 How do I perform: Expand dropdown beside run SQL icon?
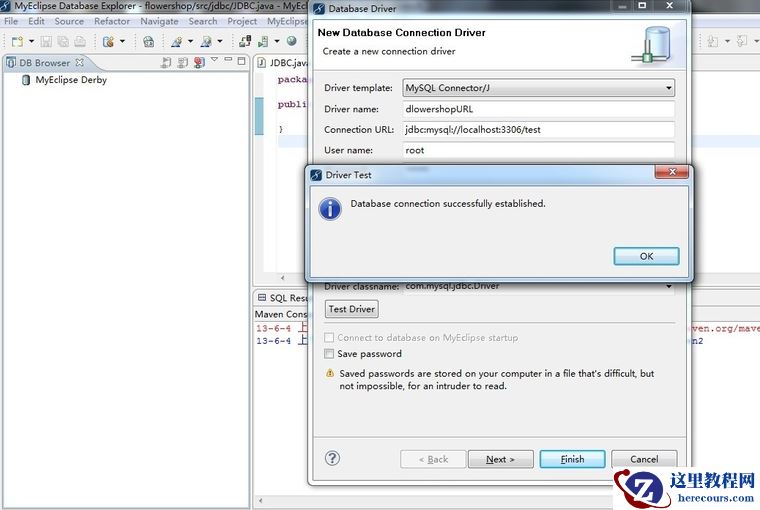pos(277,42)
